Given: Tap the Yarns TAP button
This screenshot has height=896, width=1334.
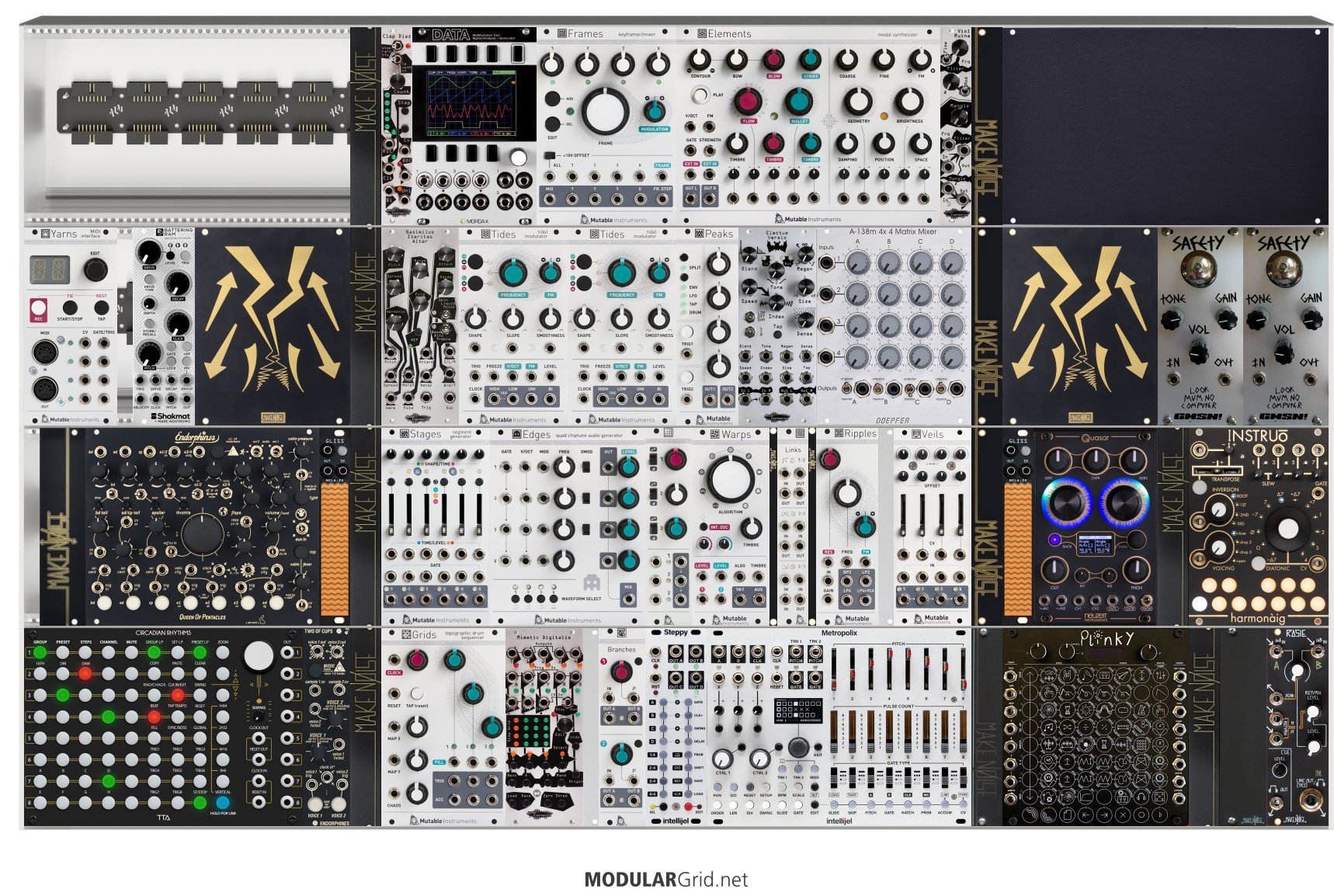Looking at the screenshot, I should click(x=101, y=307).
